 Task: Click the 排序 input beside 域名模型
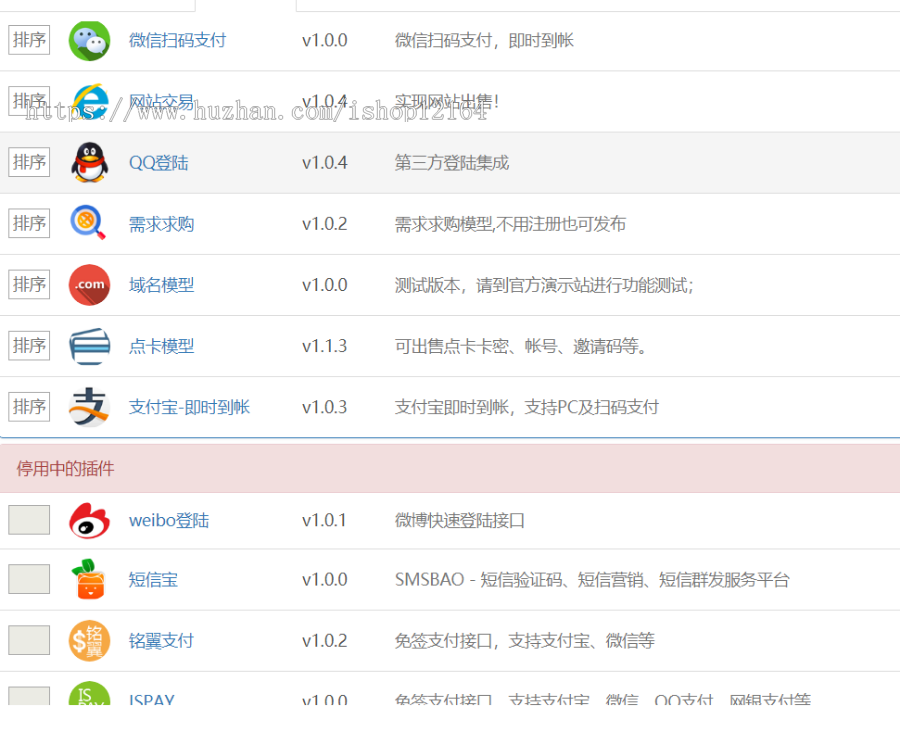tap(28, 284)
